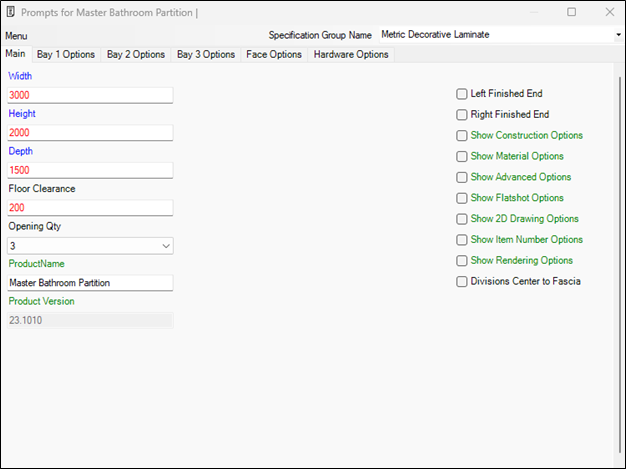Open the Menu item

(x=16, y=35)
